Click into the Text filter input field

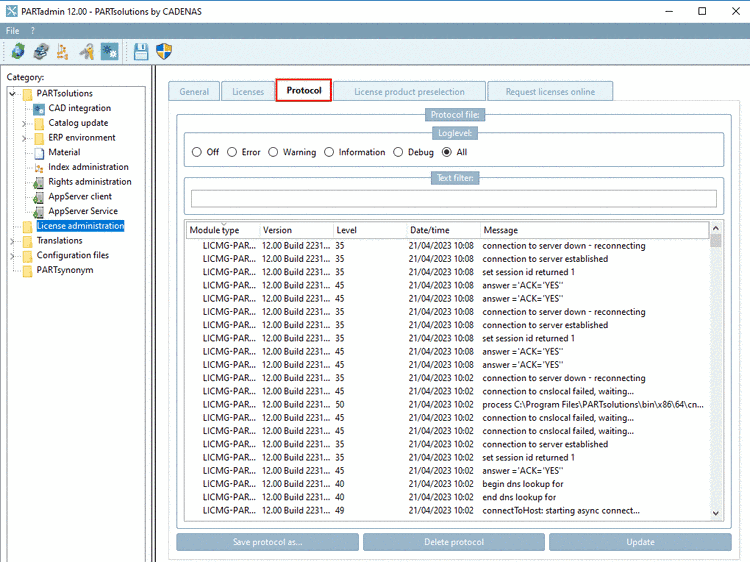[453, 198]
